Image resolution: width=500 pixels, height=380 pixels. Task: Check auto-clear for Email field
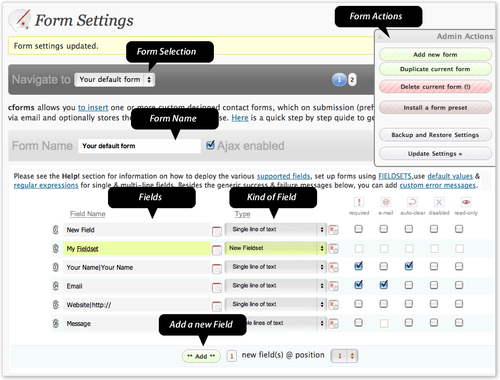[409, 285]
